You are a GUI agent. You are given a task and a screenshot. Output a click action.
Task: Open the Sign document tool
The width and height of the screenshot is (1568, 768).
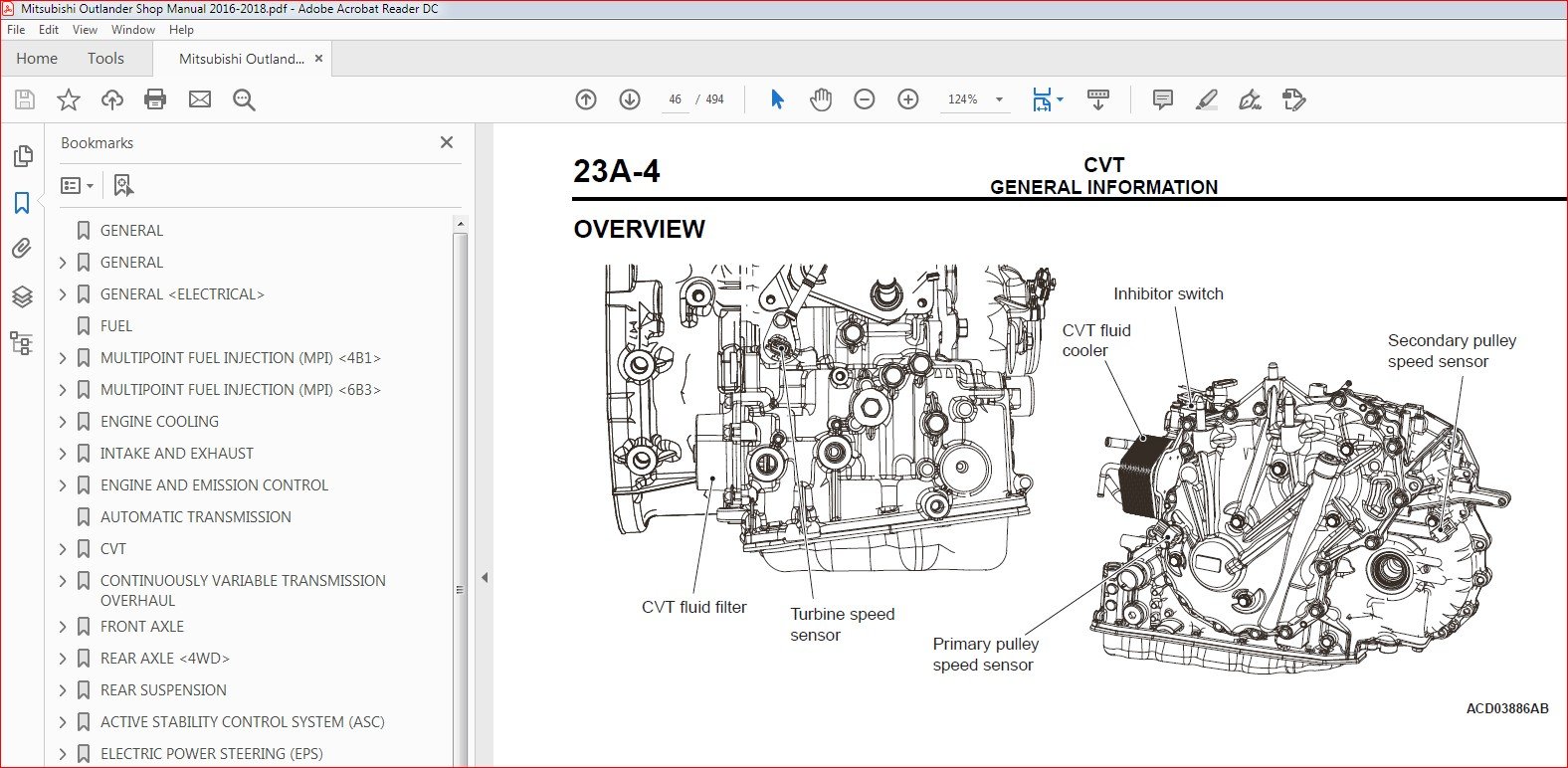(x=1250, y=99)
